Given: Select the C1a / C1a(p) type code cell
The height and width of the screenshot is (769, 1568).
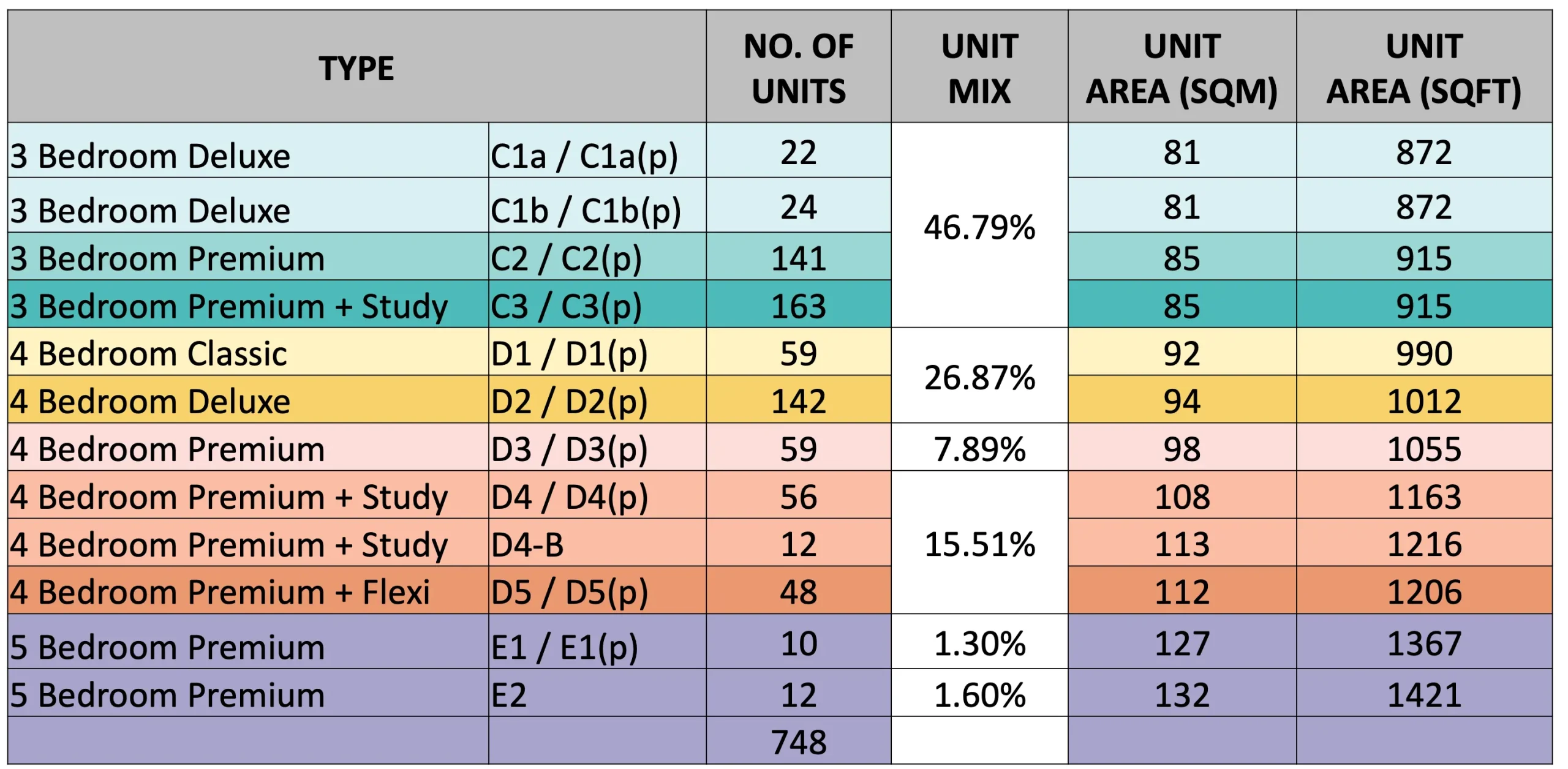Looking at the screenshot, I should [584, 155].
